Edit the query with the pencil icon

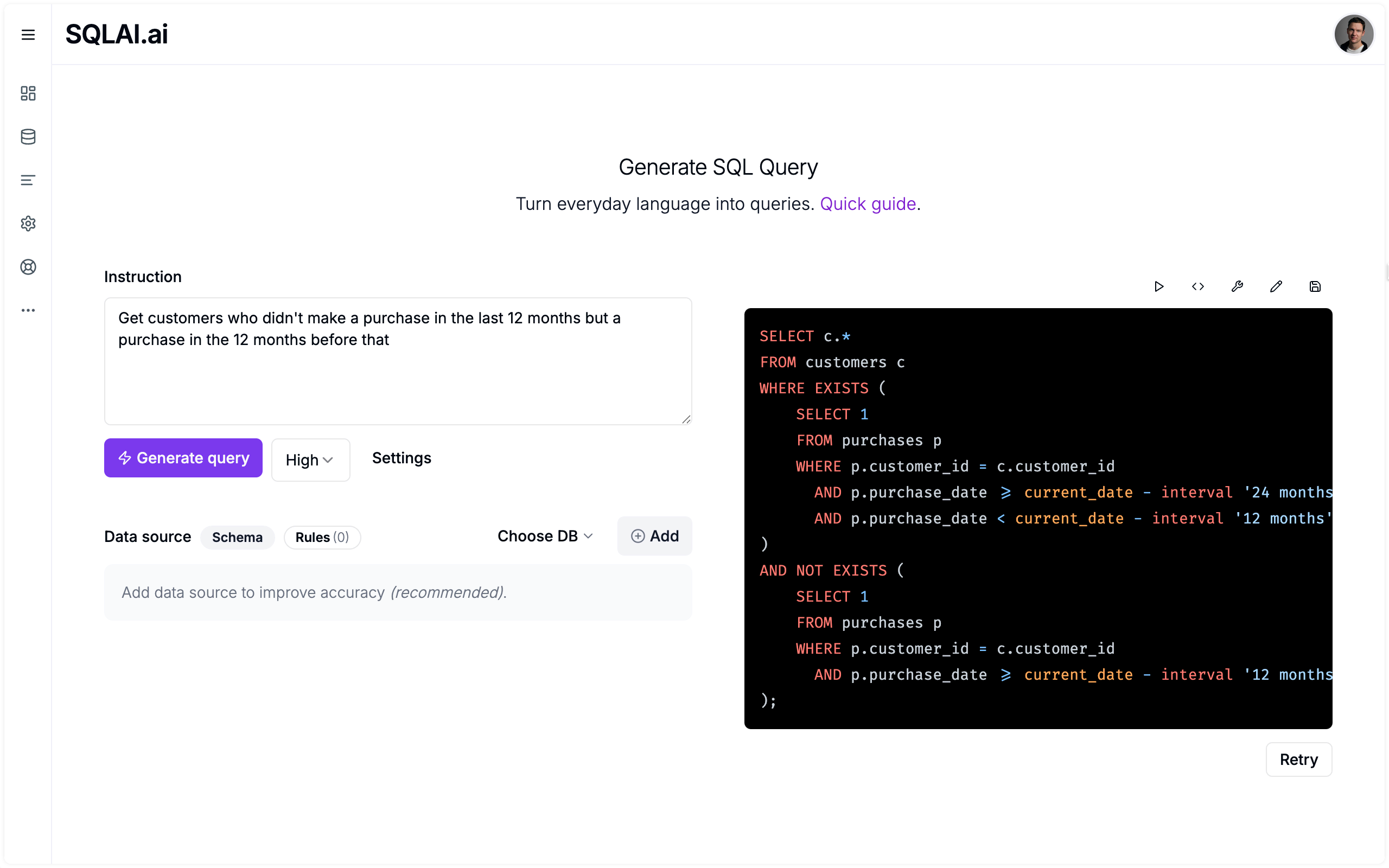pos(1276,286)
